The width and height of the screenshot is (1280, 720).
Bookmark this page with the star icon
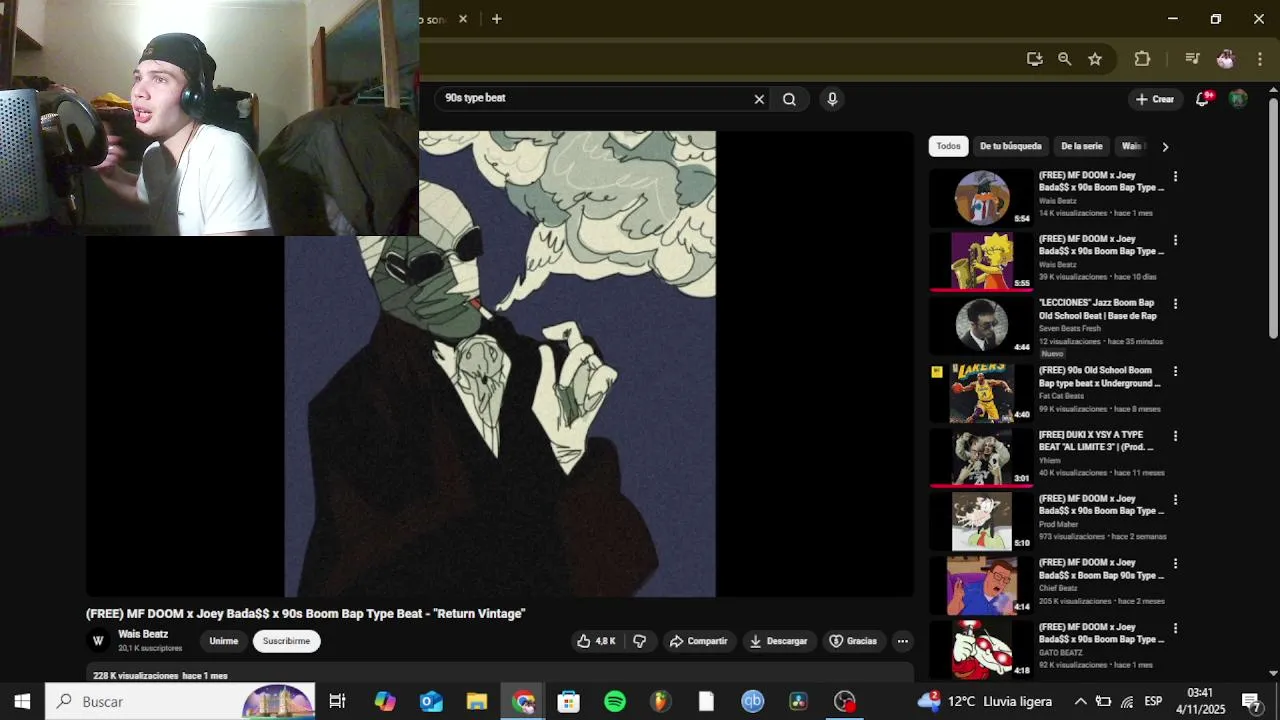[1095, 59]
